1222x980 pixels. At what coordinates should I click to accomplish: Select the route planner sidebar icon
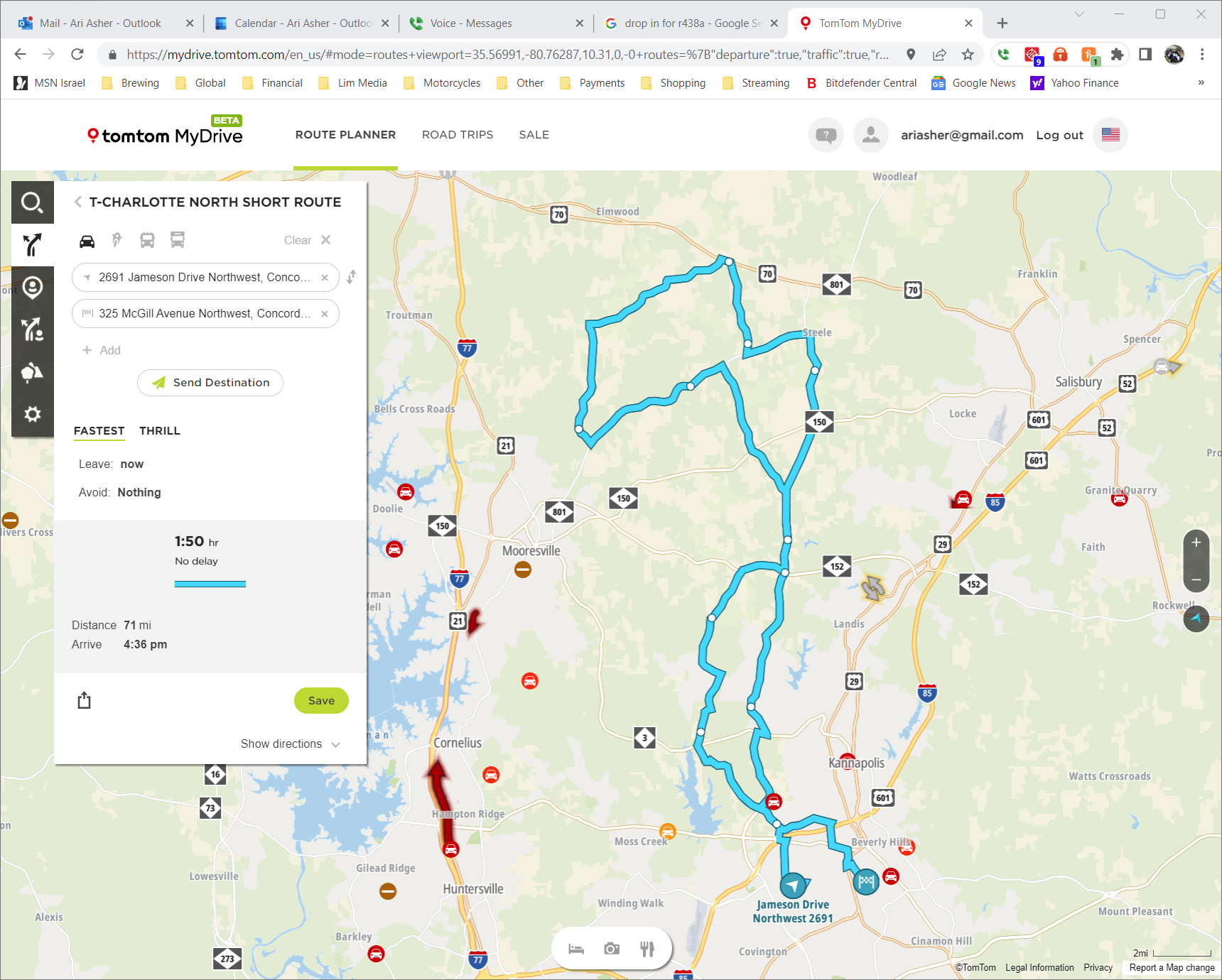(x=32, y=245)
